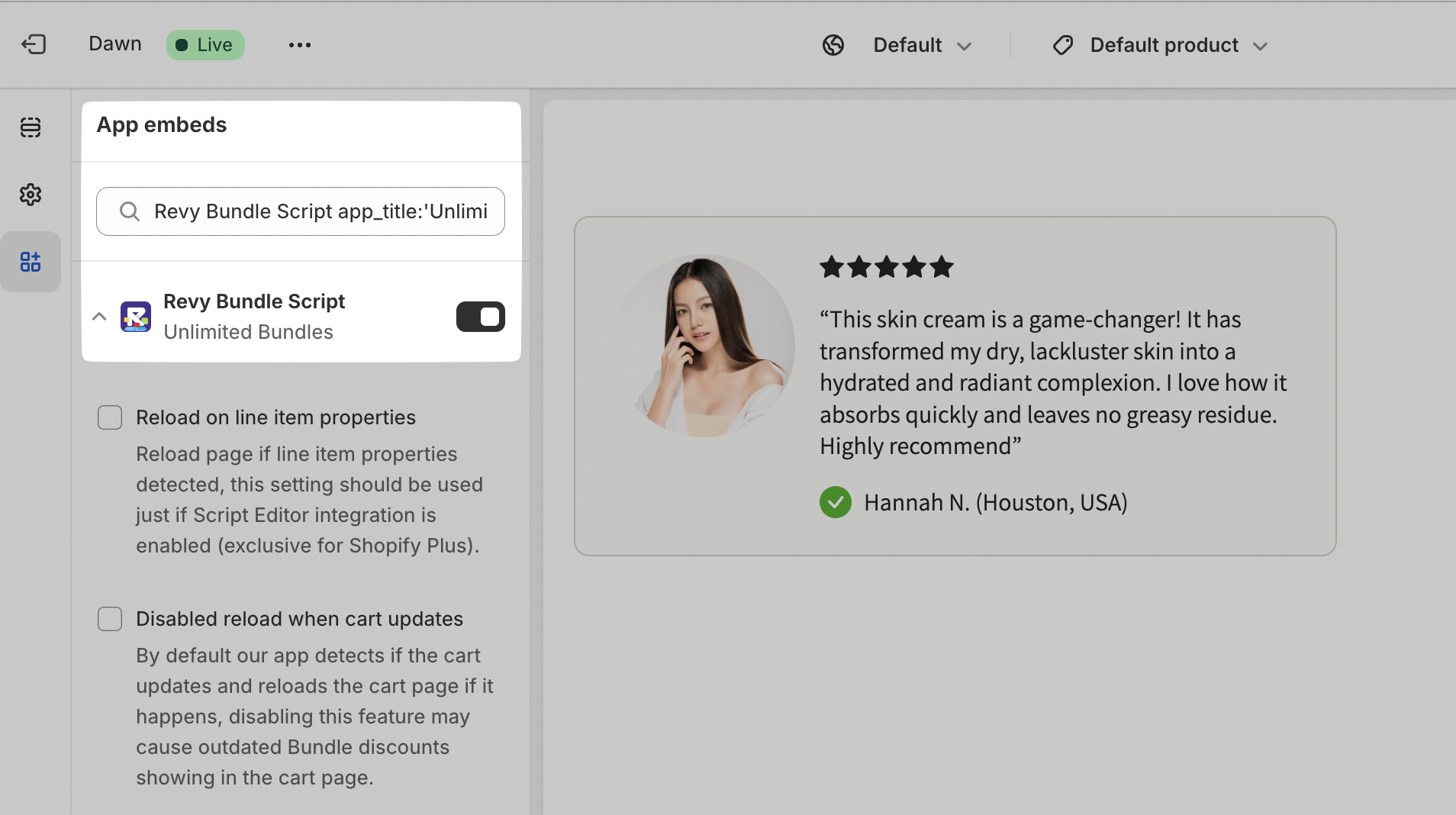Enable Disabled reload when cart updates

[110, 619]
